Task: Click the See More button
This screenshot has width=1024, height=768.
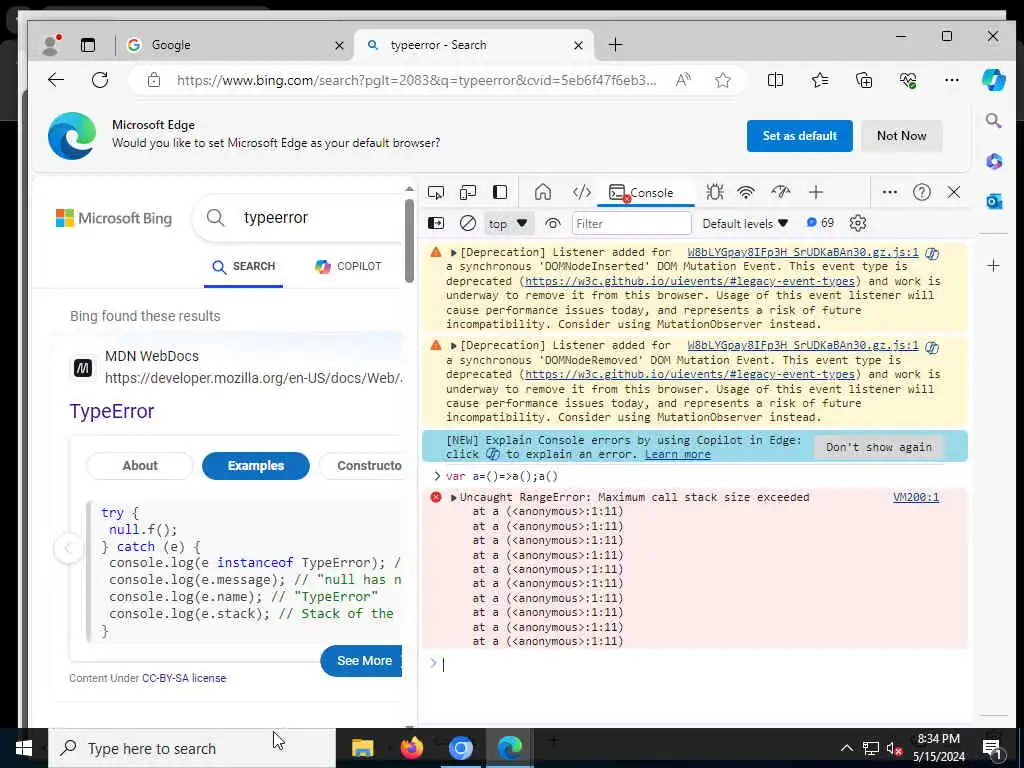Action: pos(361,661)
